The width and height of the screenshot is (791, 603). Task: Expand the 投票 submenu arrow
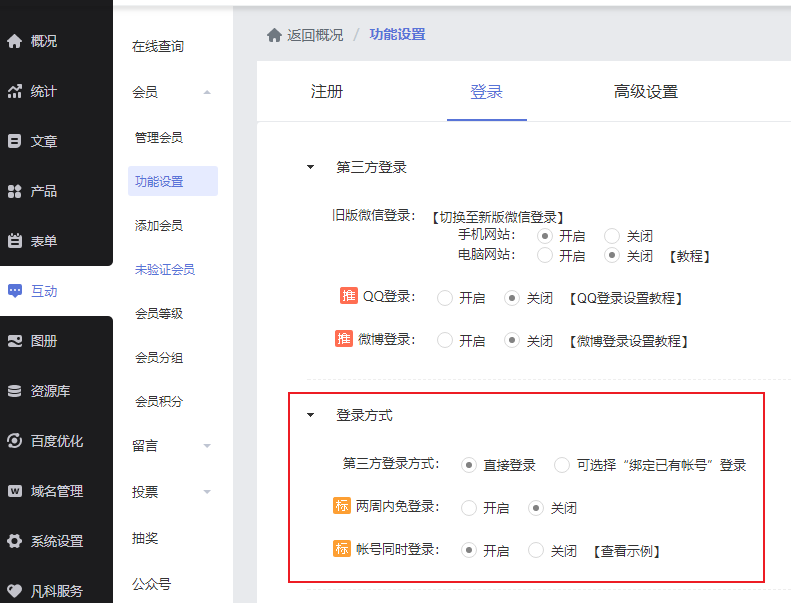(207, 491)
